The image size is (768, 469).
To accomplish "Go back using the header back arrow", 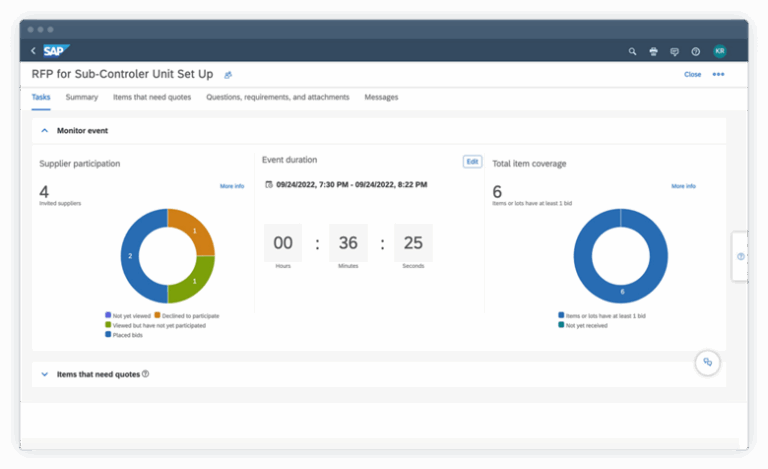I will pos(33,51).
